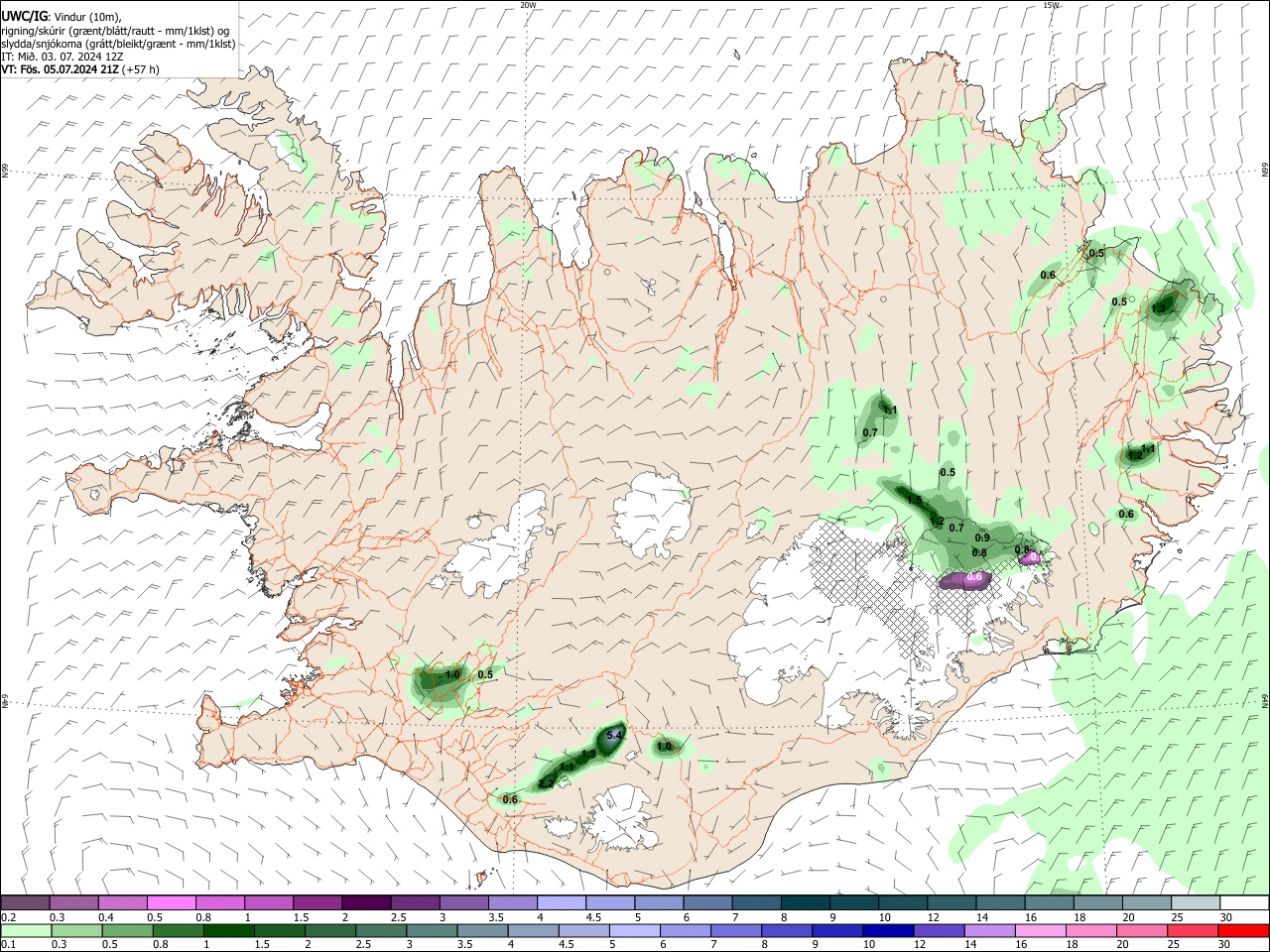Click the white swatch at 30 in sleet/snow scale
This screenshot has height=952, width=1270.
coord(1244,902)
